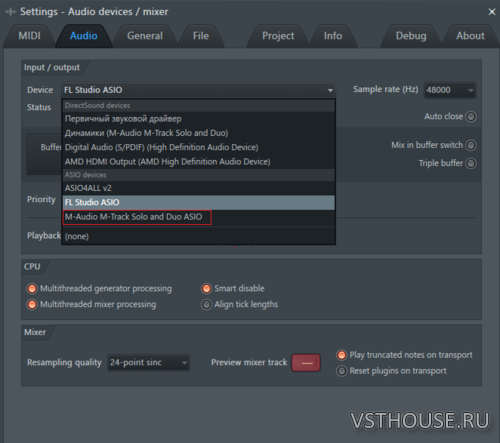Toggle the Auto close option
Image resolution: width=500 pixels, height=443 pixels.
point(471,116)
